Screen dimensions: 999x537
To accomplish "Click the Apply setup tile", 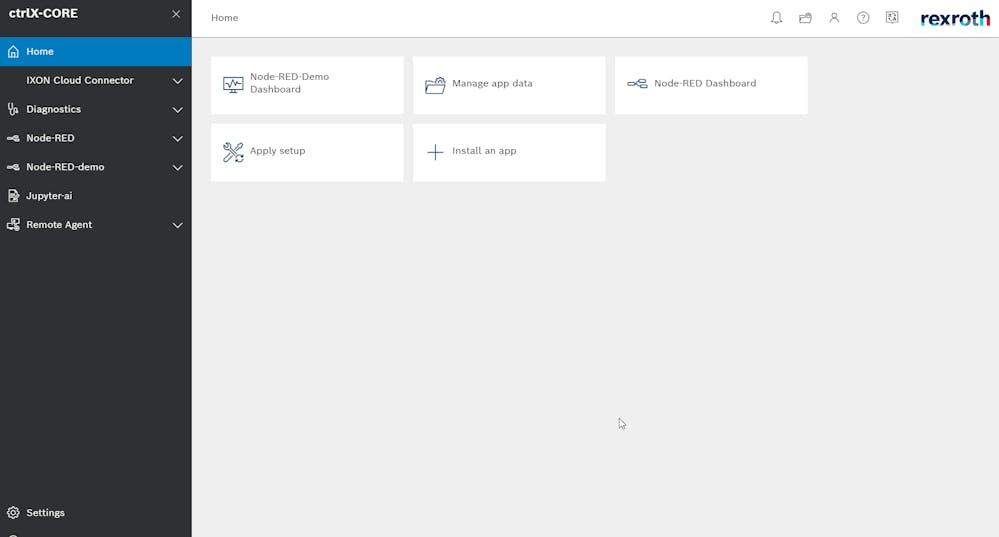I will coord(307,153).
